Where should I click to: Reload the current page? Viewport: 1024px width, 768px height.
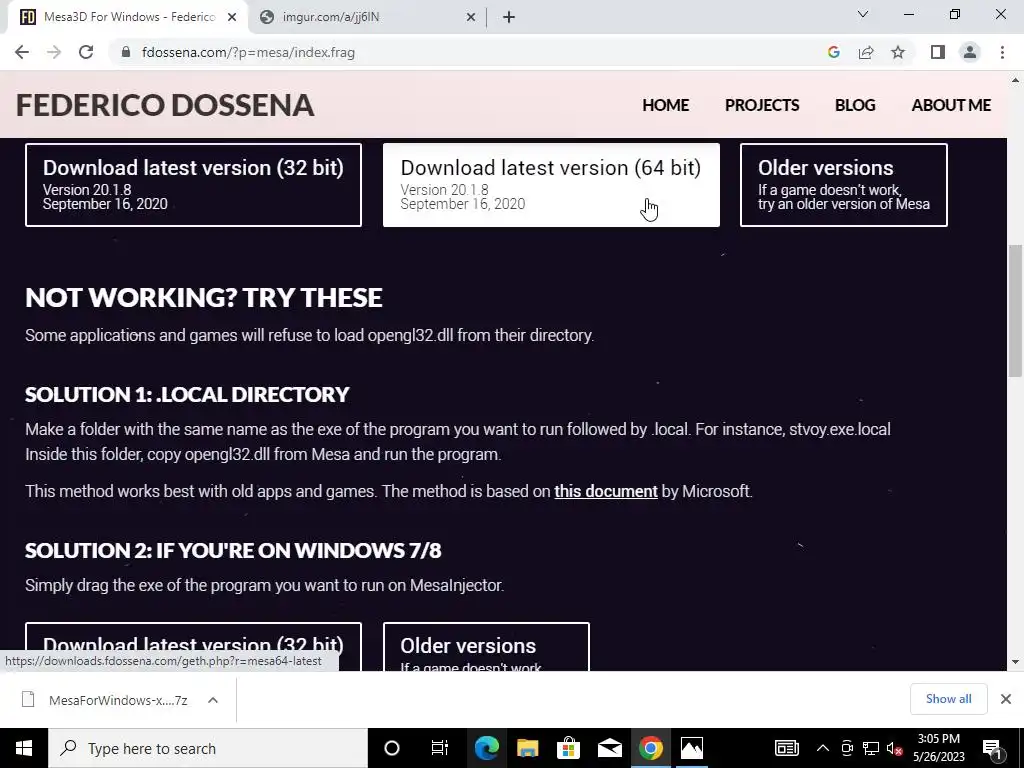click(x=86, y=52)
